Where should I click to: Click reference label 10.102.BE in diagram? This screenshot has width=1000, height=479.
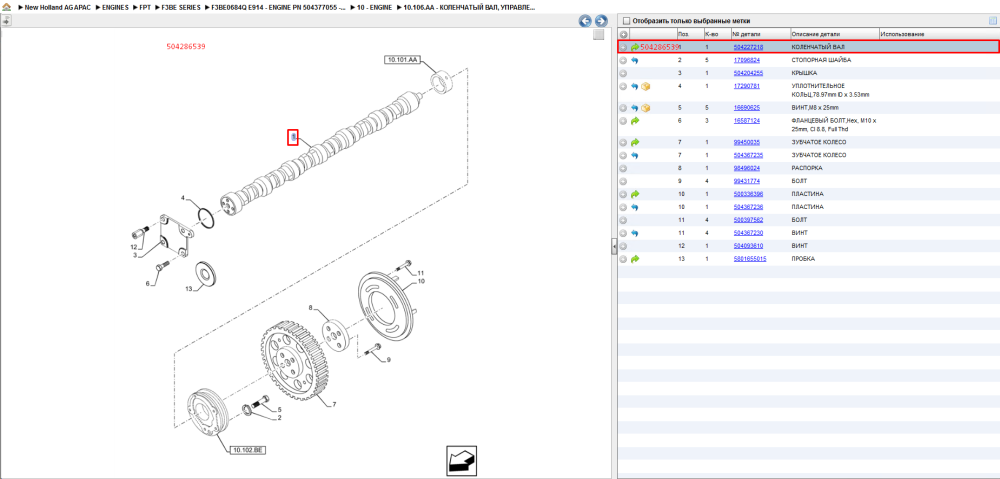pyautogui.click(x=247, y=450)
